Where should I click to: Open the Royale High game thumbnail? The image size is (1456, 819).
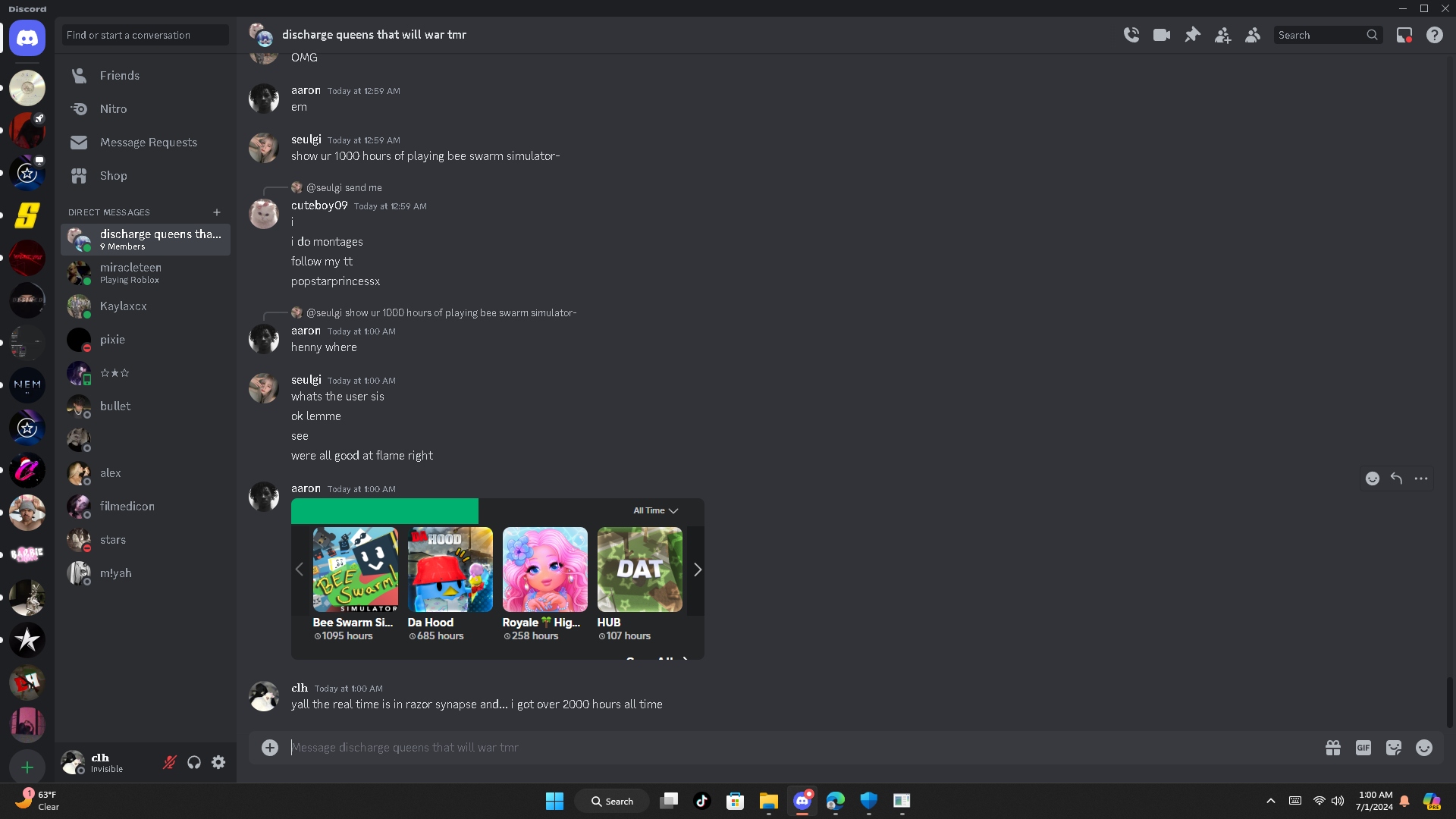click(x=545, y=570)
